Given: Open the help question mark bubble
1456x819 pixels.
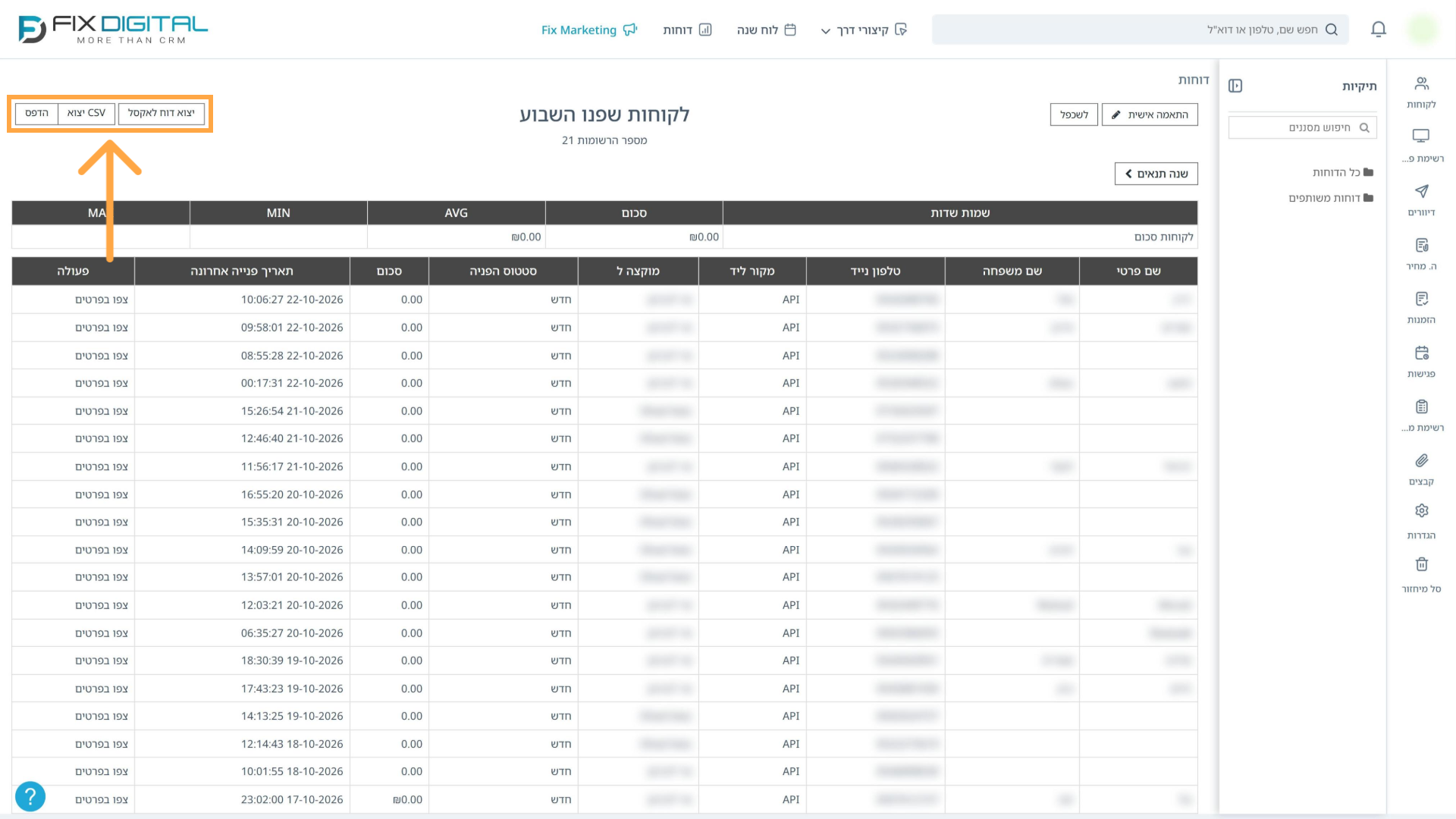Looking at the screenshot, I should 30,796.
